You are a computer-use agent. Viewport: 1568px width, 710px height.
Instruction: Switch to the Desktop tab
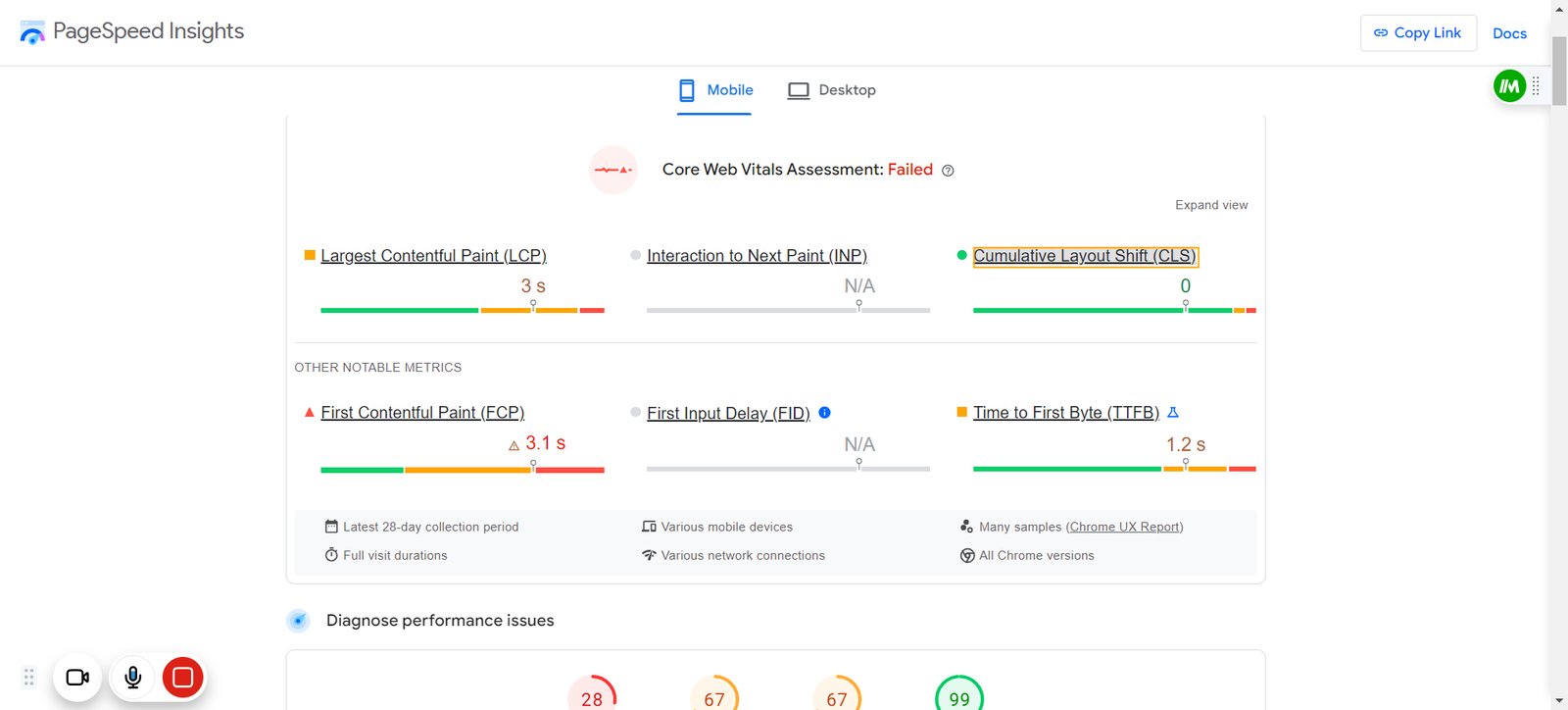coord(832,90)
